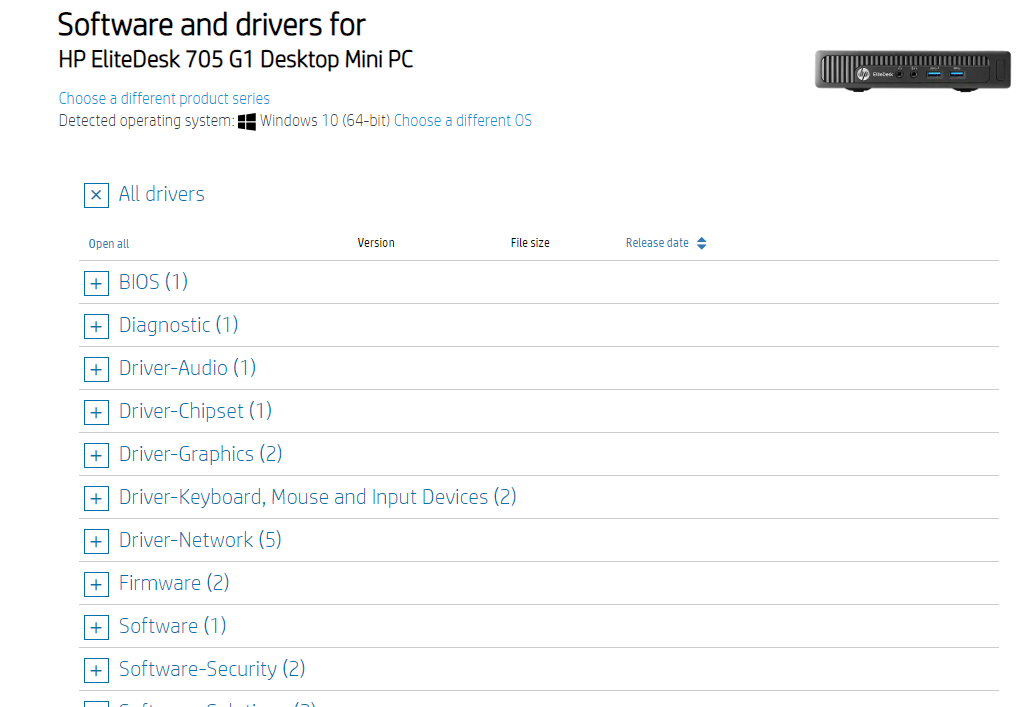Click 'Choose a different OS' link
This screenshot has width=1029, height=707.
point(463,121)
